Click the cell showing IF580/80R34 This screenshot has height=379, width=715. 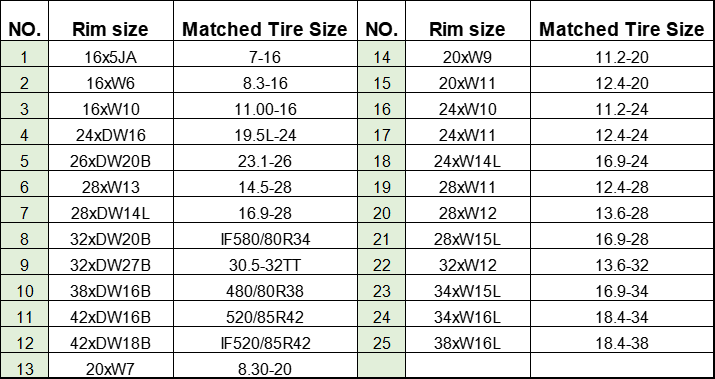tap(265, 237)
